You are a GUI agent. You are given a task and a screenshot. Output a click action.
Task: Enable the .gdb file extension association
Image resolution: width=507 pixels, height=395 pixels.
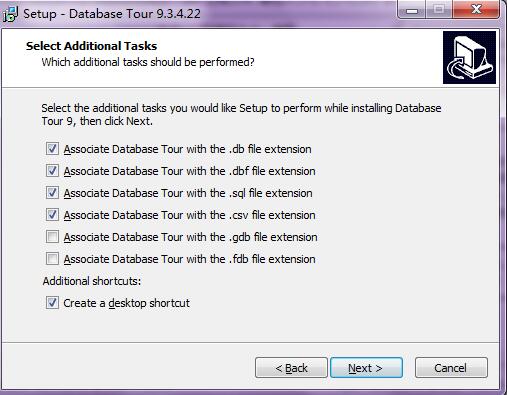pos(52,237)
